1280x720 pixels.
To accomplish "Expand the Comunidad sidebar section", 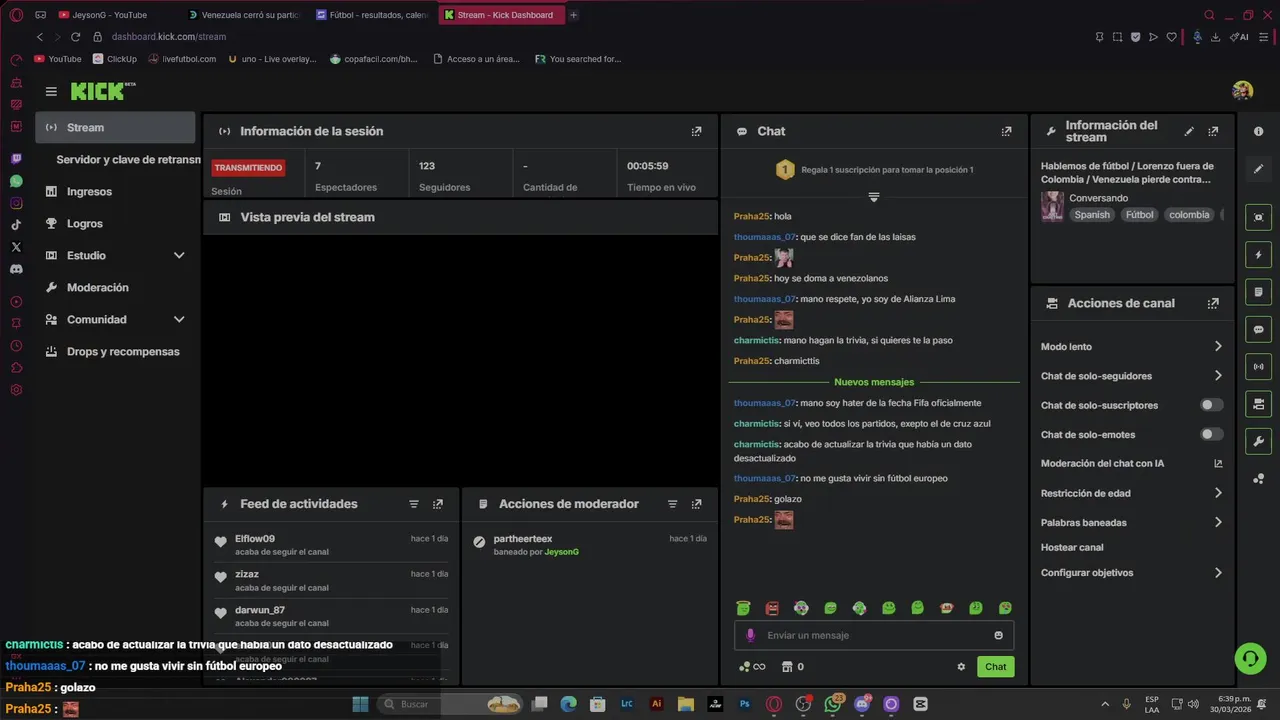I will click(x=179, y=319).
